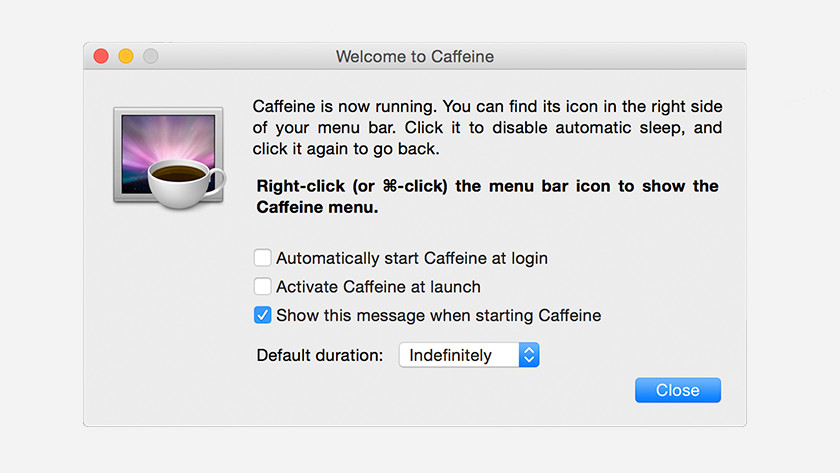The height and width of the screenshot is (473, 840).
Task: Click the blue up-down arrows beside Indefinitely
Action: click(x=529, y=355)
